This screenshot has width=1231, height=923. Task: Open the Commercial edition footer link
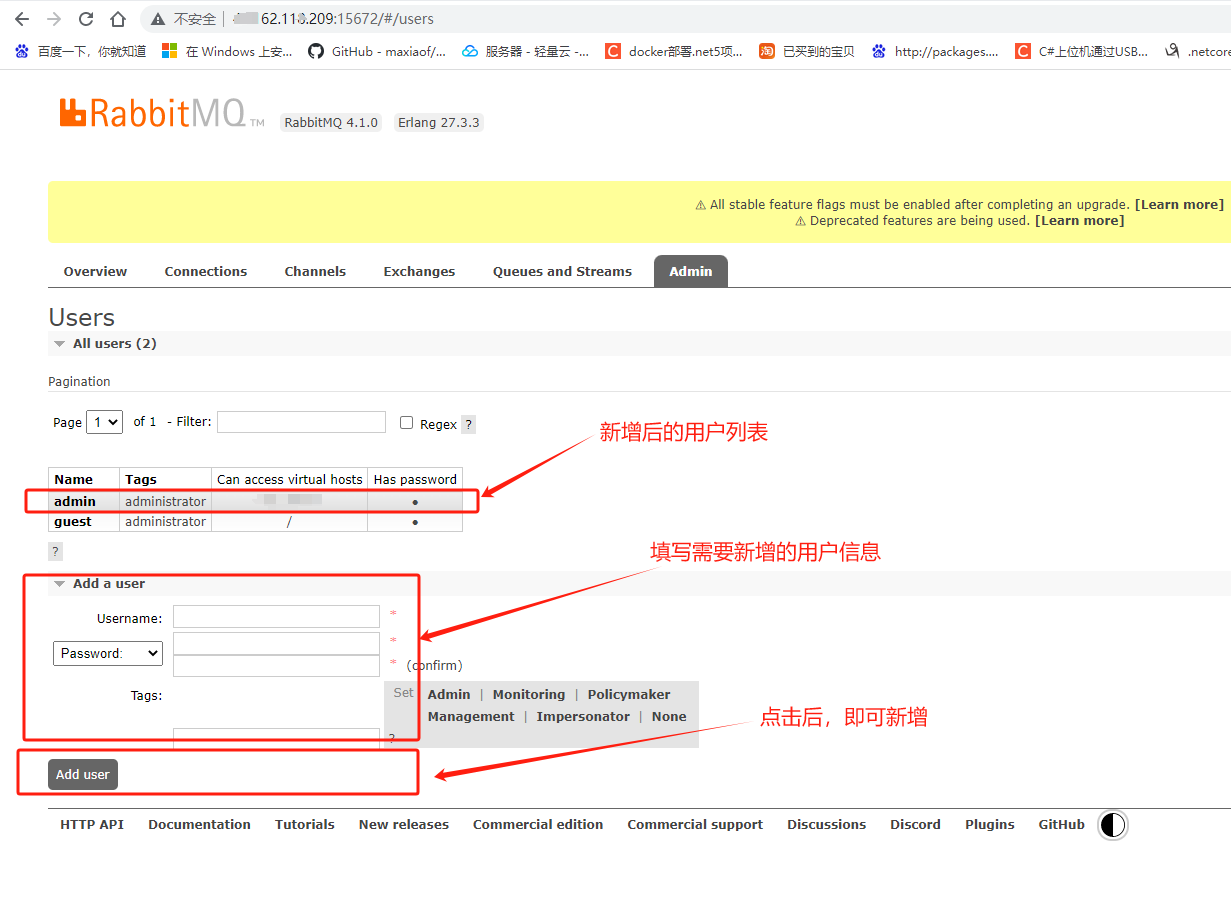tap(538, 824)
